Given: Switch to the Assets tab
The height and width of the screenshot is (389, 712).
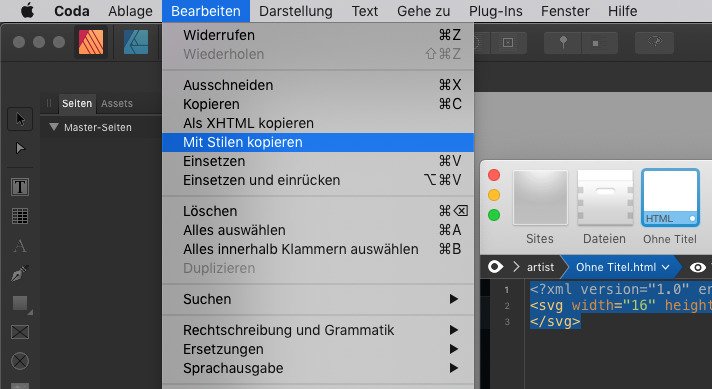Looking at the screenshot, I should tap(117, 103).
